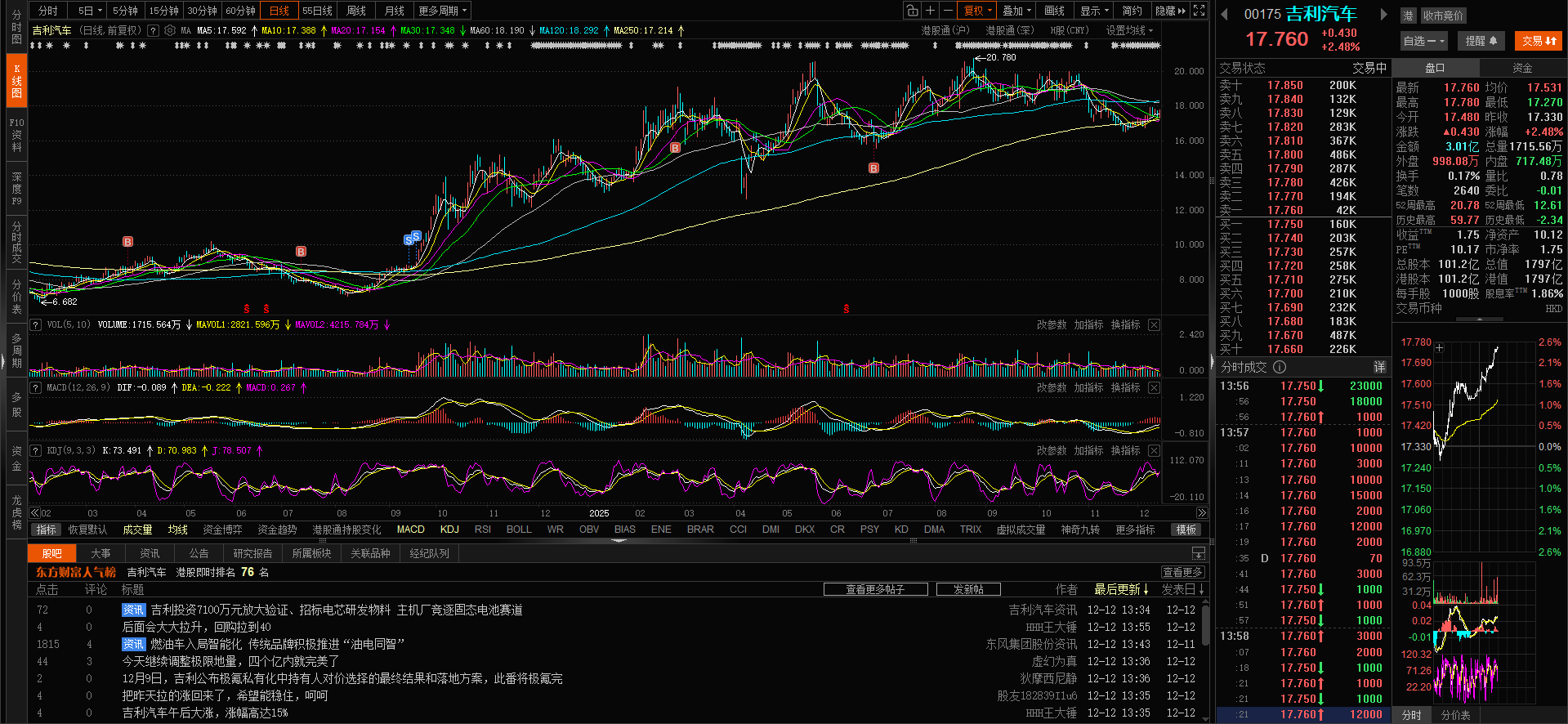Zoom out chart with the minus icon
This screenshot has width=1568, height=724.
tap(948, 11)
